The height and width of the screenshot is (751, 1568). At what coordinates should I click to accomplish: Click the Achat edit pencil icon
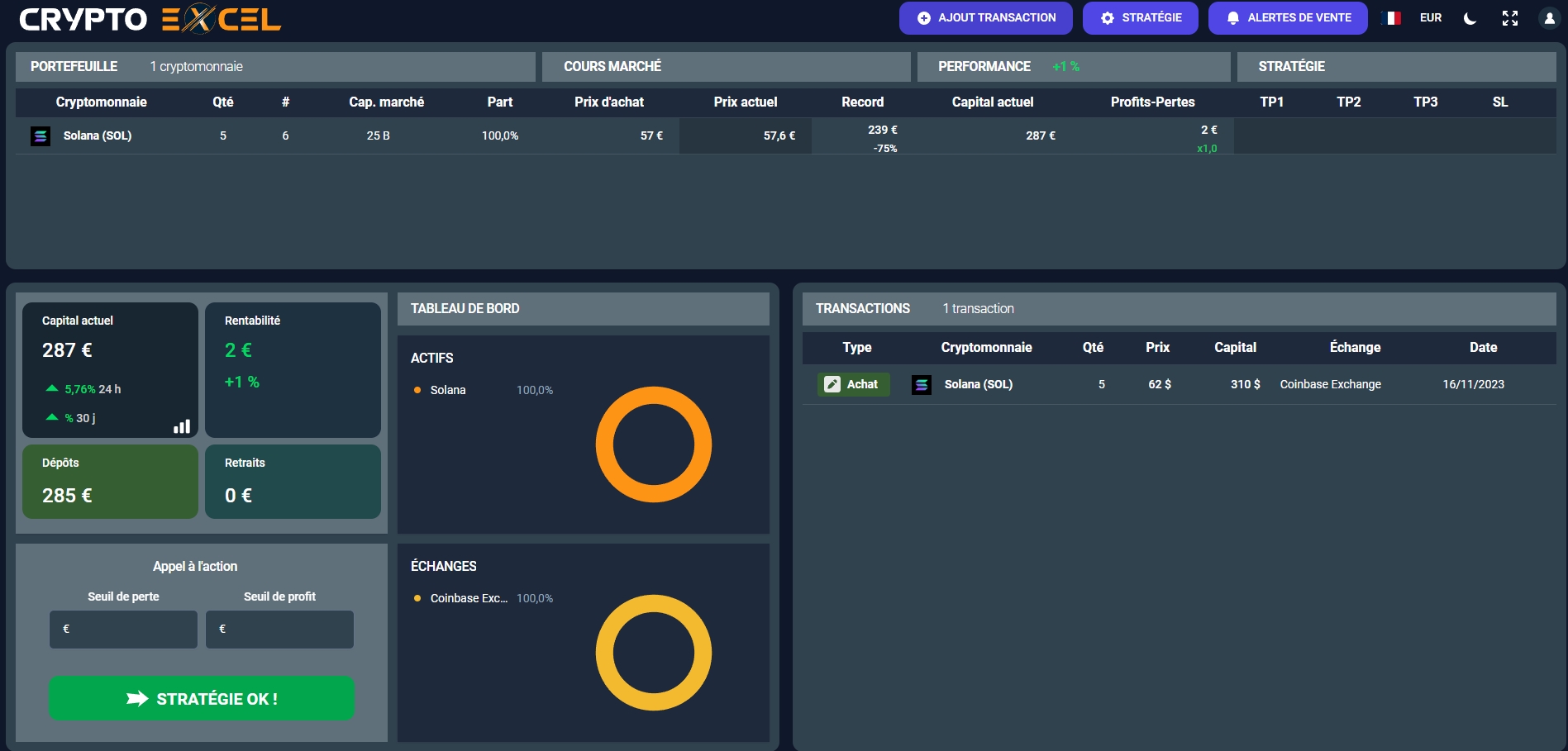click(x=832, y=384)
